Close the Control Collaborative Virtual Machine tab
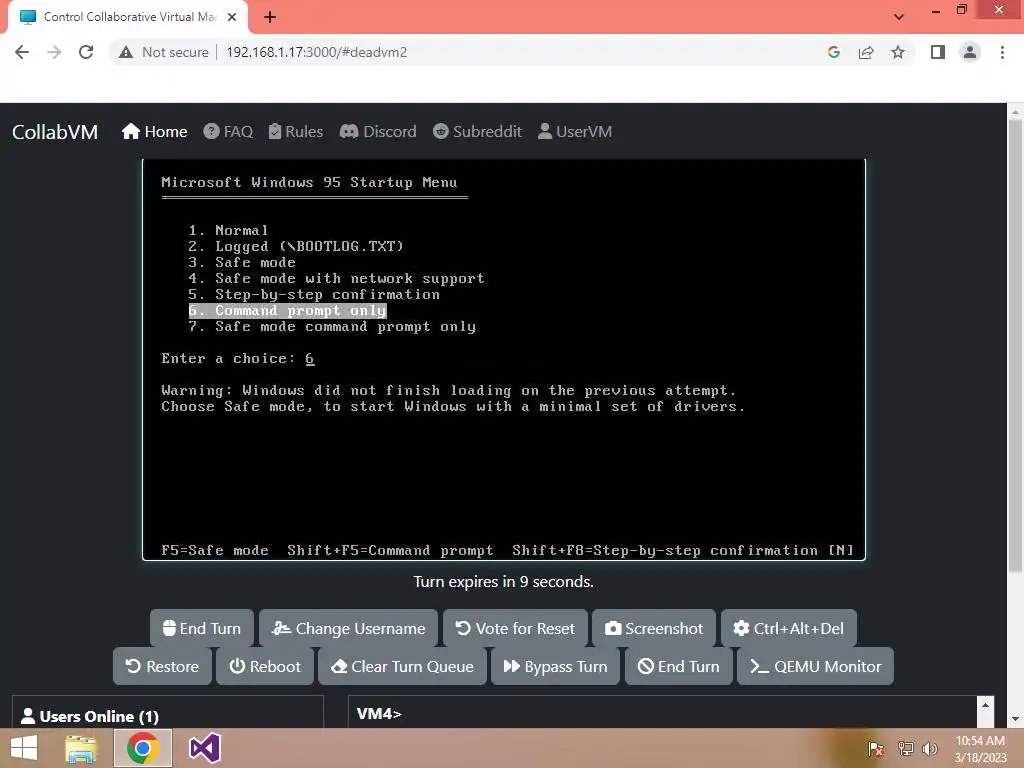The width and height of the screenshot is (1024, 768). coord(232,17)
